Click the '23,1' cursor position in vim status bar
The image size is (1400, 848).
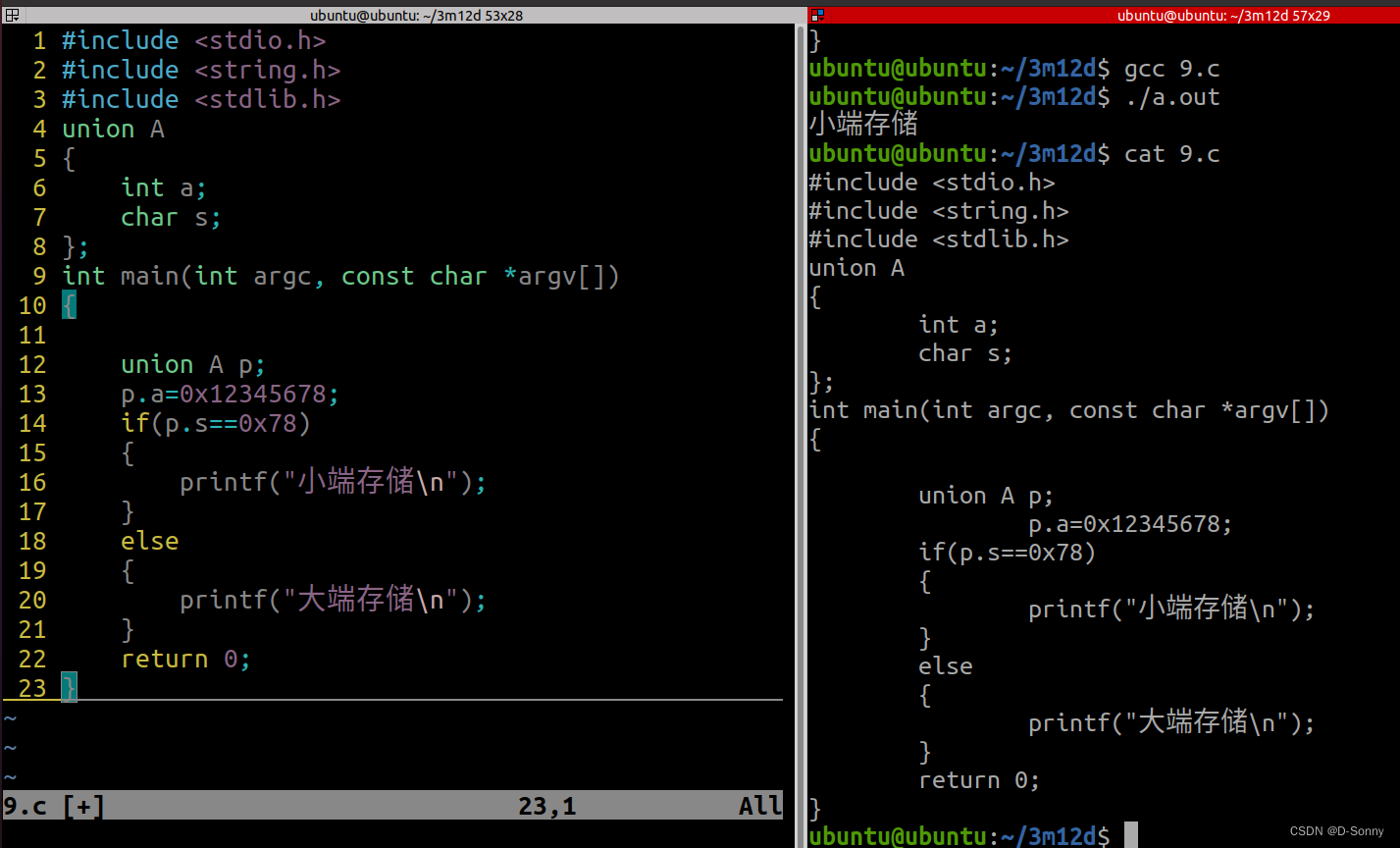547,807
